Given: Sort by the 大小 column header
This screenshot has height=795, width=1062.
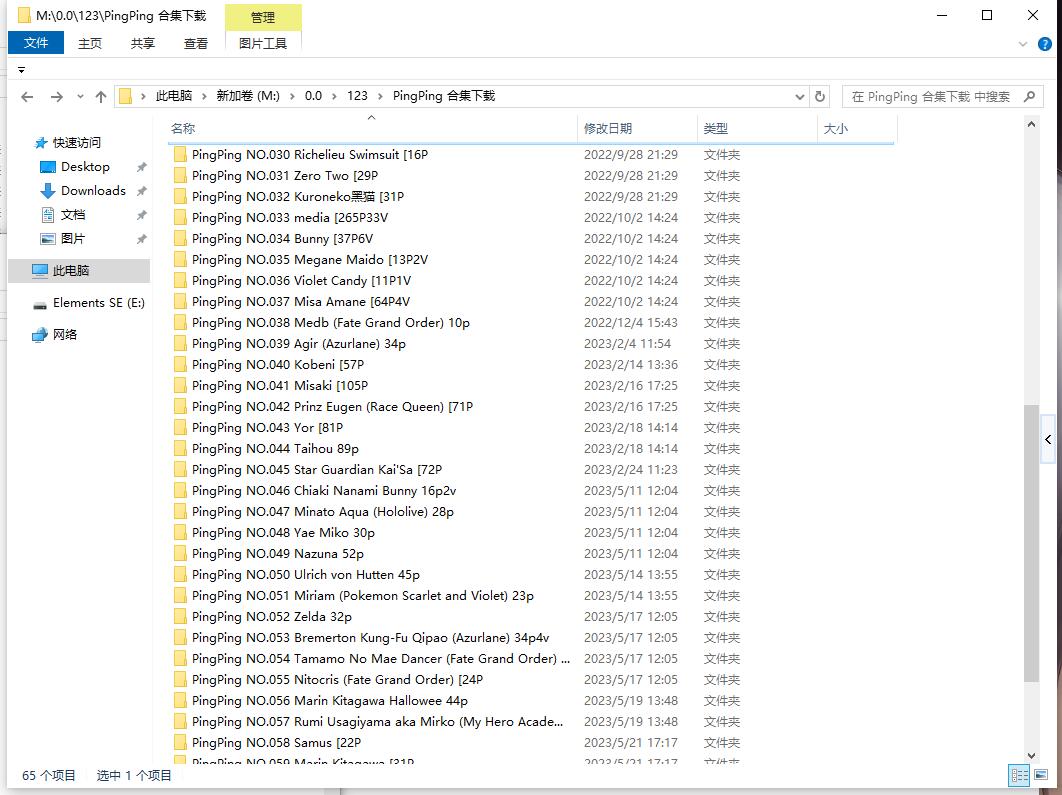Looking at the screenshot, I should click(857, 129).
